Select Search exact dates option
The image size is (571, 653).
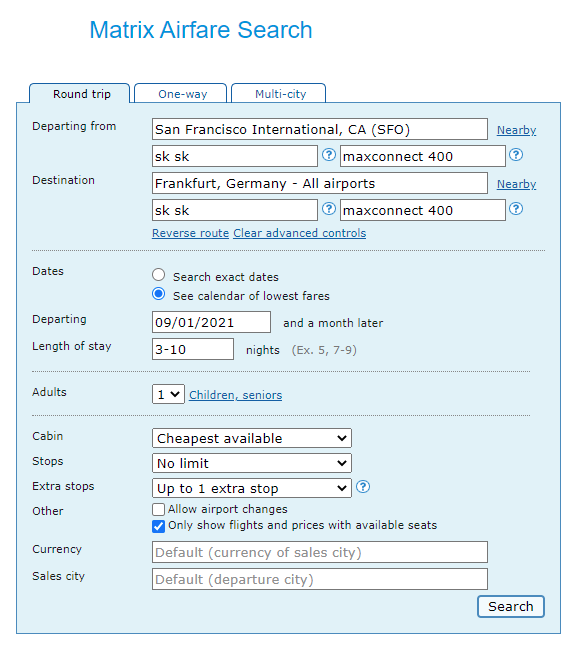tap(158, 275)
